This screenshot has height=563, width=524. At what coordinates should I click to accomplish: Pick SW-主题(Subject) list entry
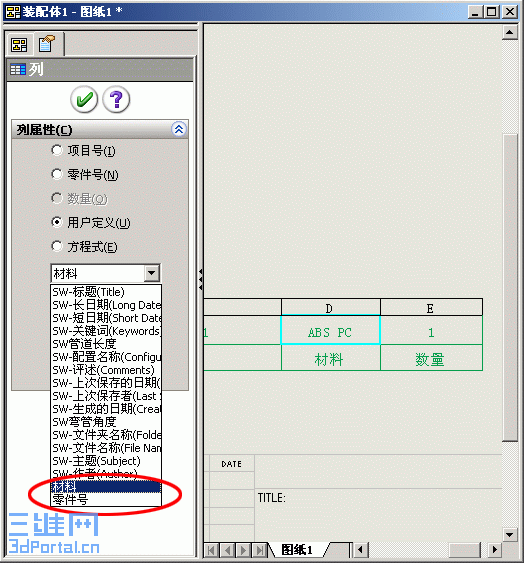pos(106,461)
